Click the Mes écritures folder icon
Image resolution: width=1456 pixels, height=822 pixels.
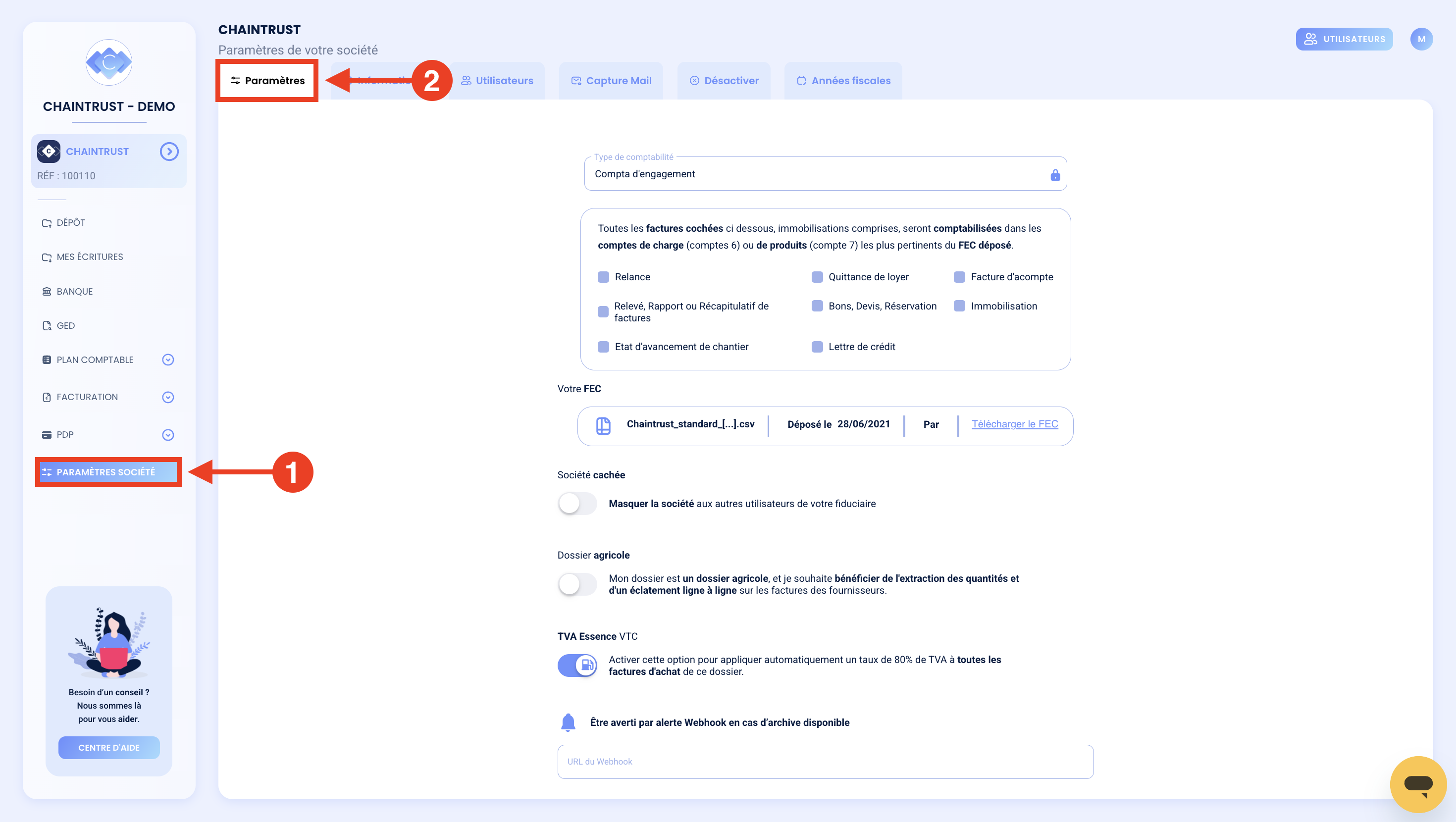pyautogui.click(x=47, y=257)
